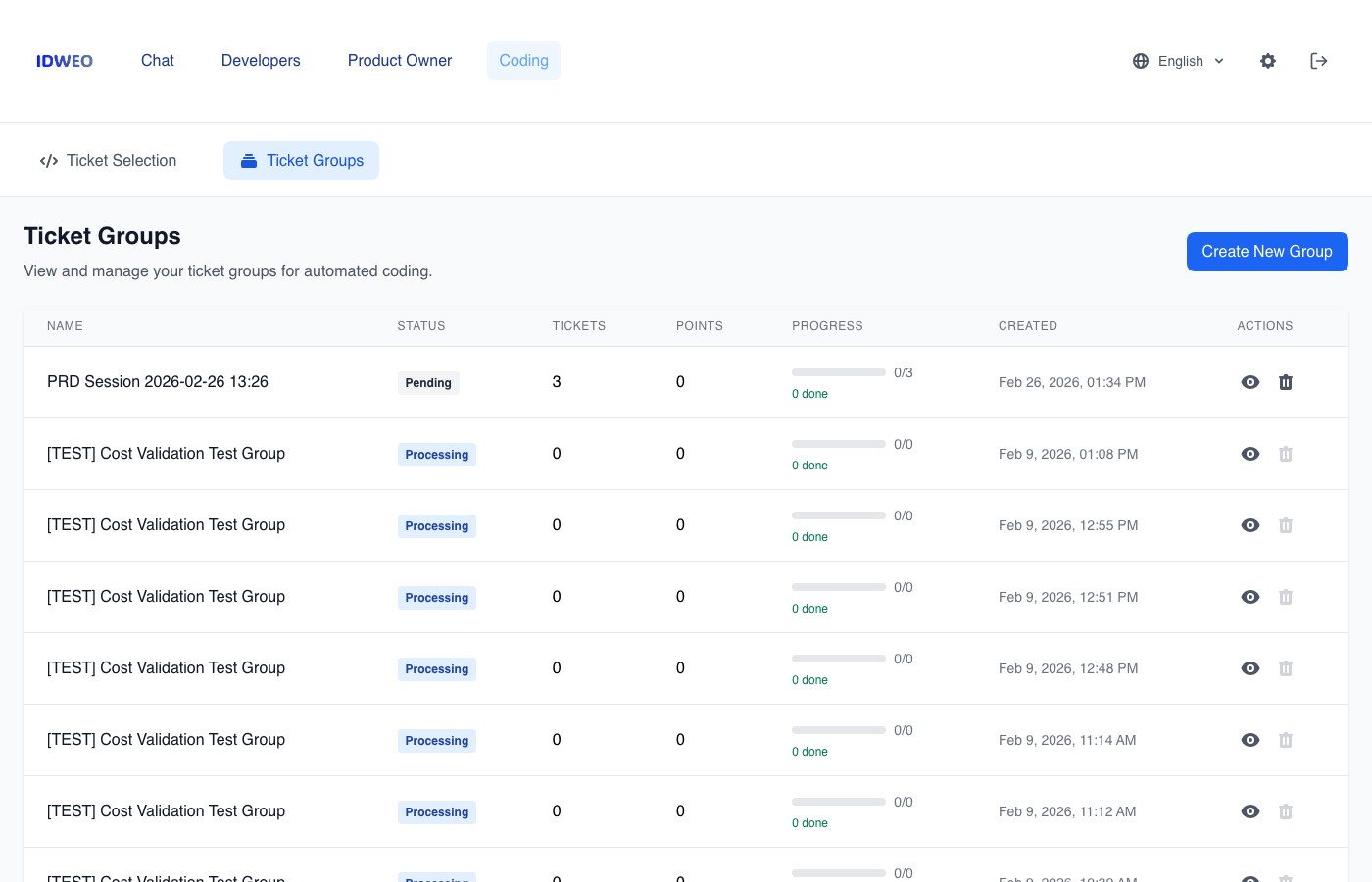Screen dimensions: 1372x882
Task: Switch to the Chat tab
Action: click(x=157, y=61)
